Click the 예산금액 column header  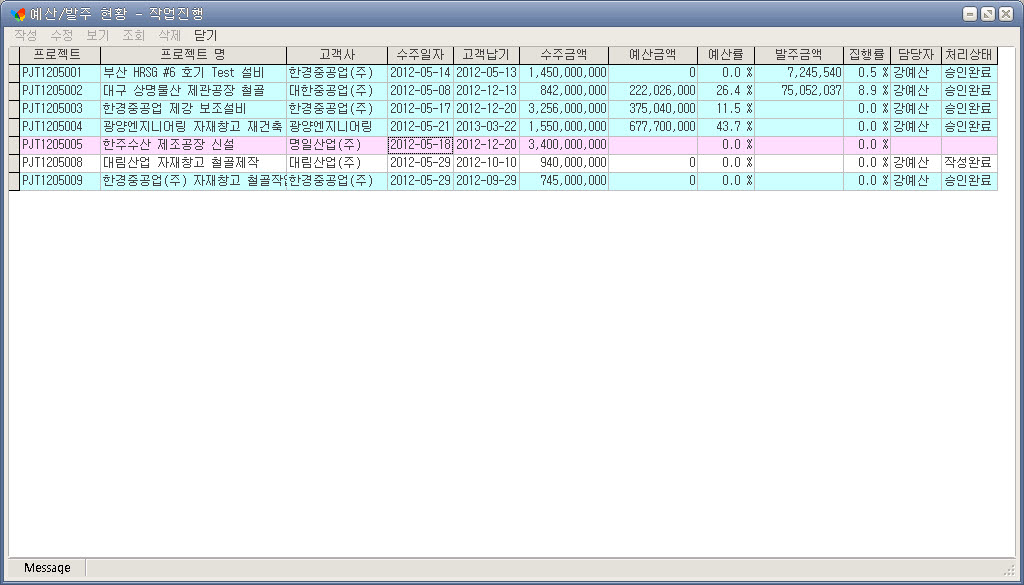click(653, 55)
